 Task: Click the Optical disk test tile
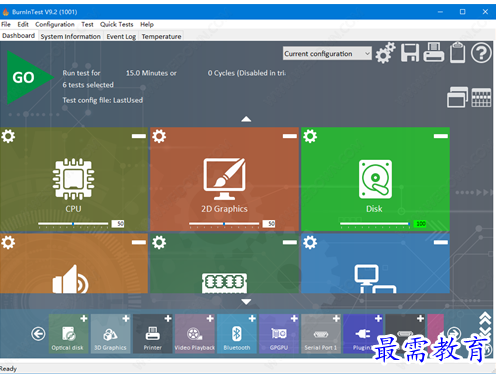[69, 334]
